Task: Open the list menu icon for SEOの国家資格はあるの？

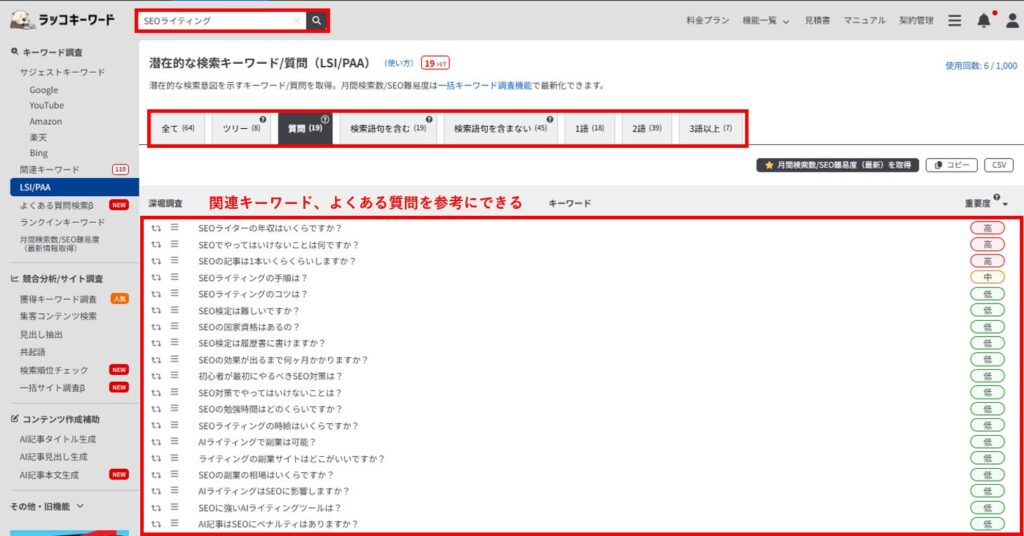Action: (x=174, y=326)
